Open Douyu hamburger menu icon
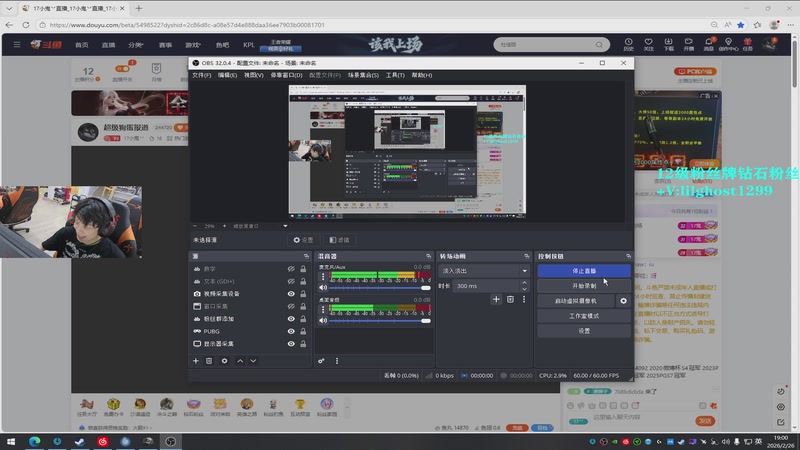This screenshot has width=800, height=450. click(x=17, y=44)
